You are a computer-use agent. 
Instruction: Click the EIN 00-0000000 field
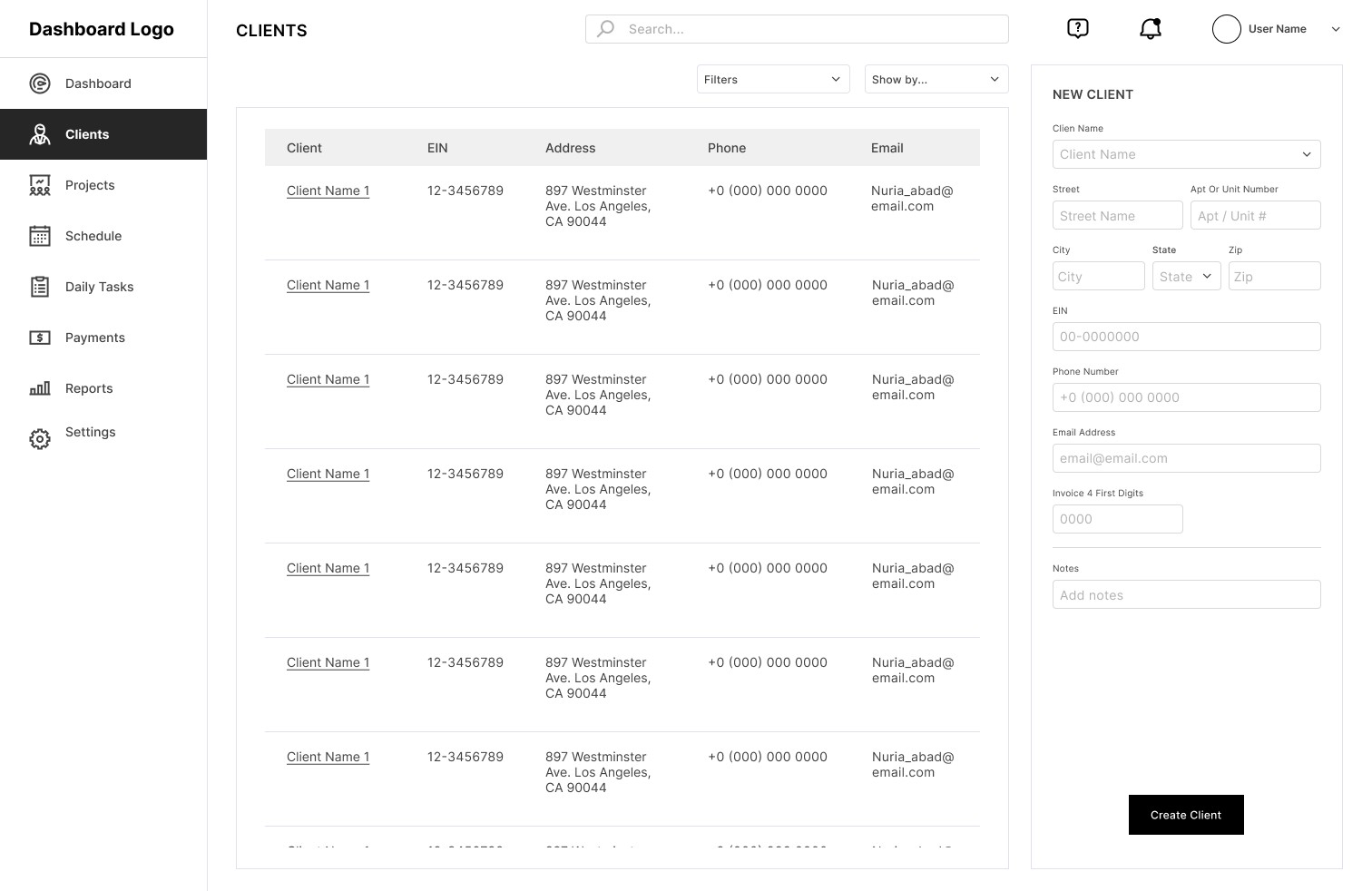pos(1186,337)
